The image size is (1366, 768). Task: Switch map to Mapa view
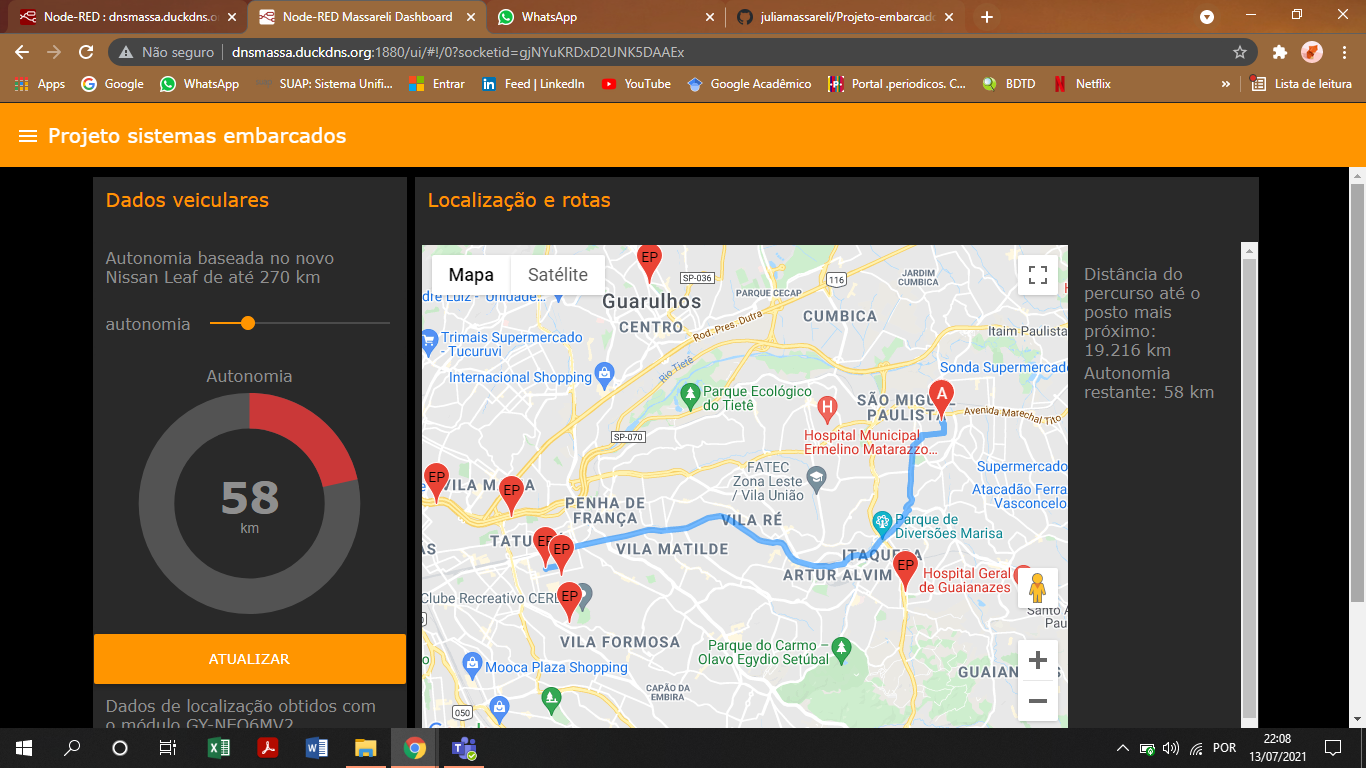point(471,275)
